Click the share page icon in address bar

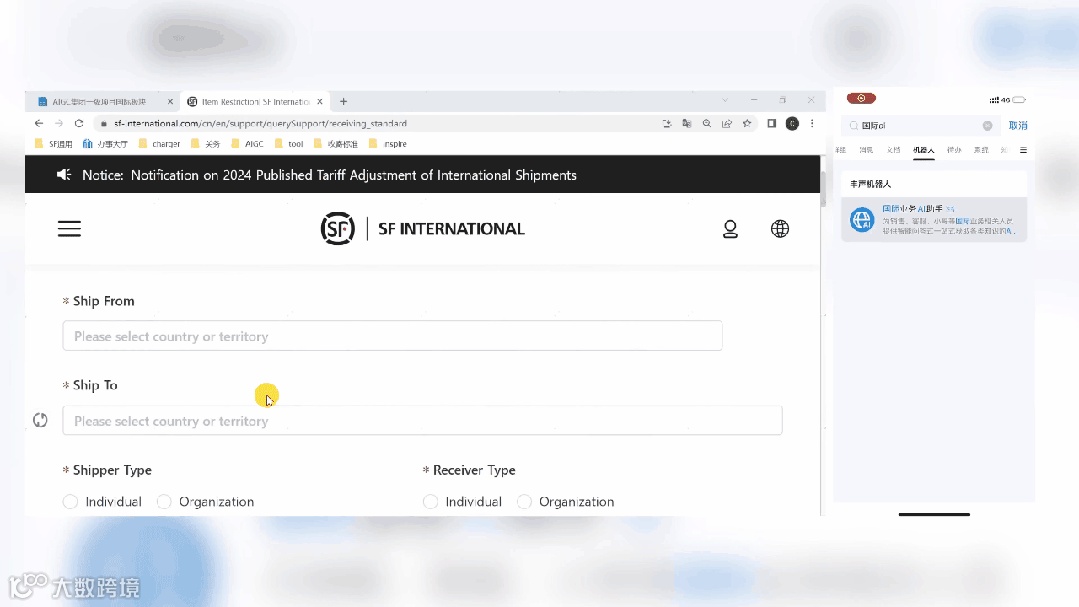coord(727,123)
